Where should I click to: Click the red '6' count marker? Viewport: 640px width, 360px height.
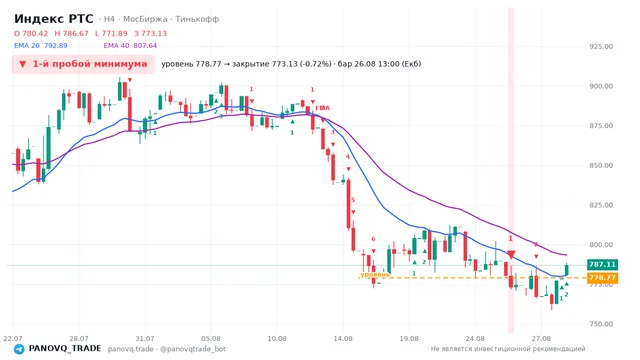coord(373,239)
